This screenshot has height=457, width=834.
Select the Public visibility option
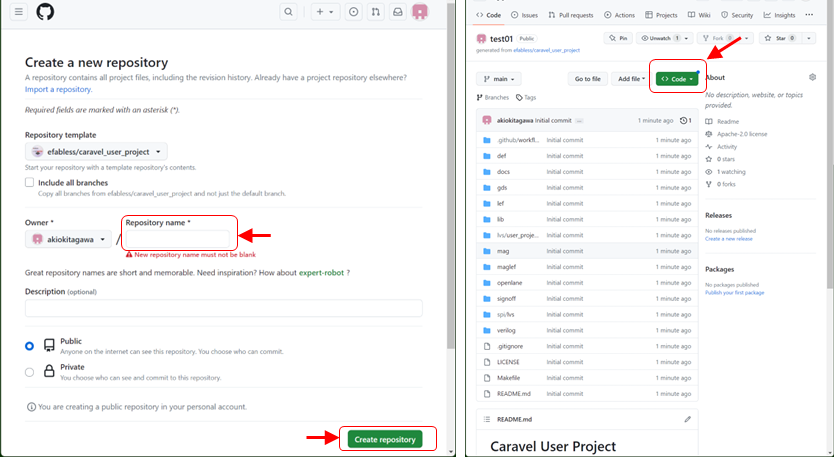29,346
